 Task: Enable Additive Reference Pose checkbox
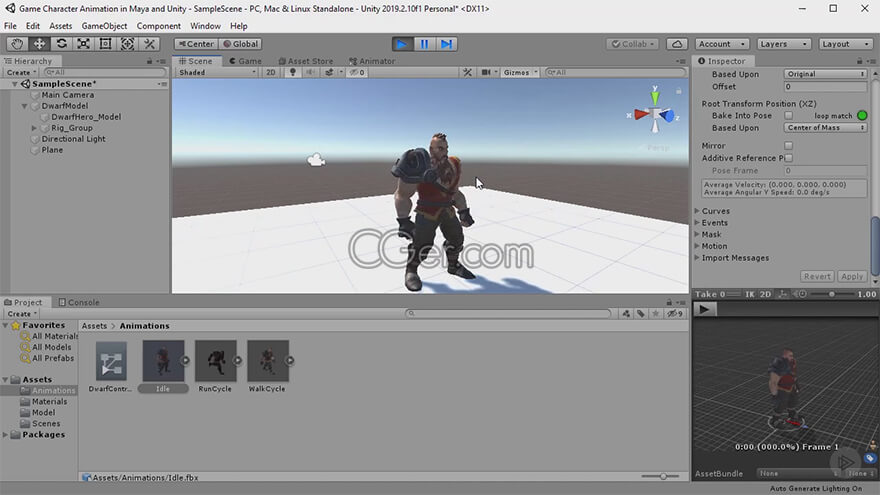pyautogui.click(x=789, y=158)
